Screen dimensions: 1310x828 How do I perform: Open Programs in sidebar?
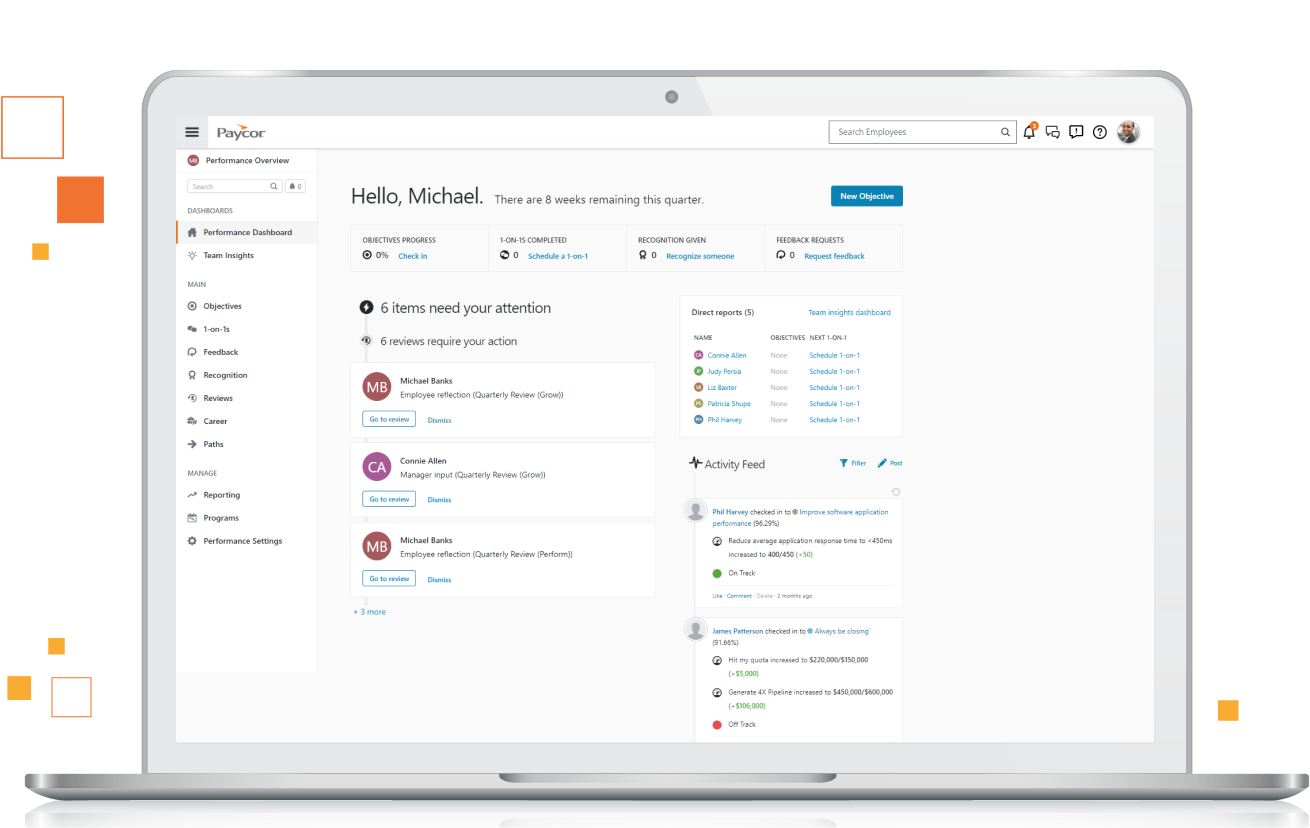221,518
